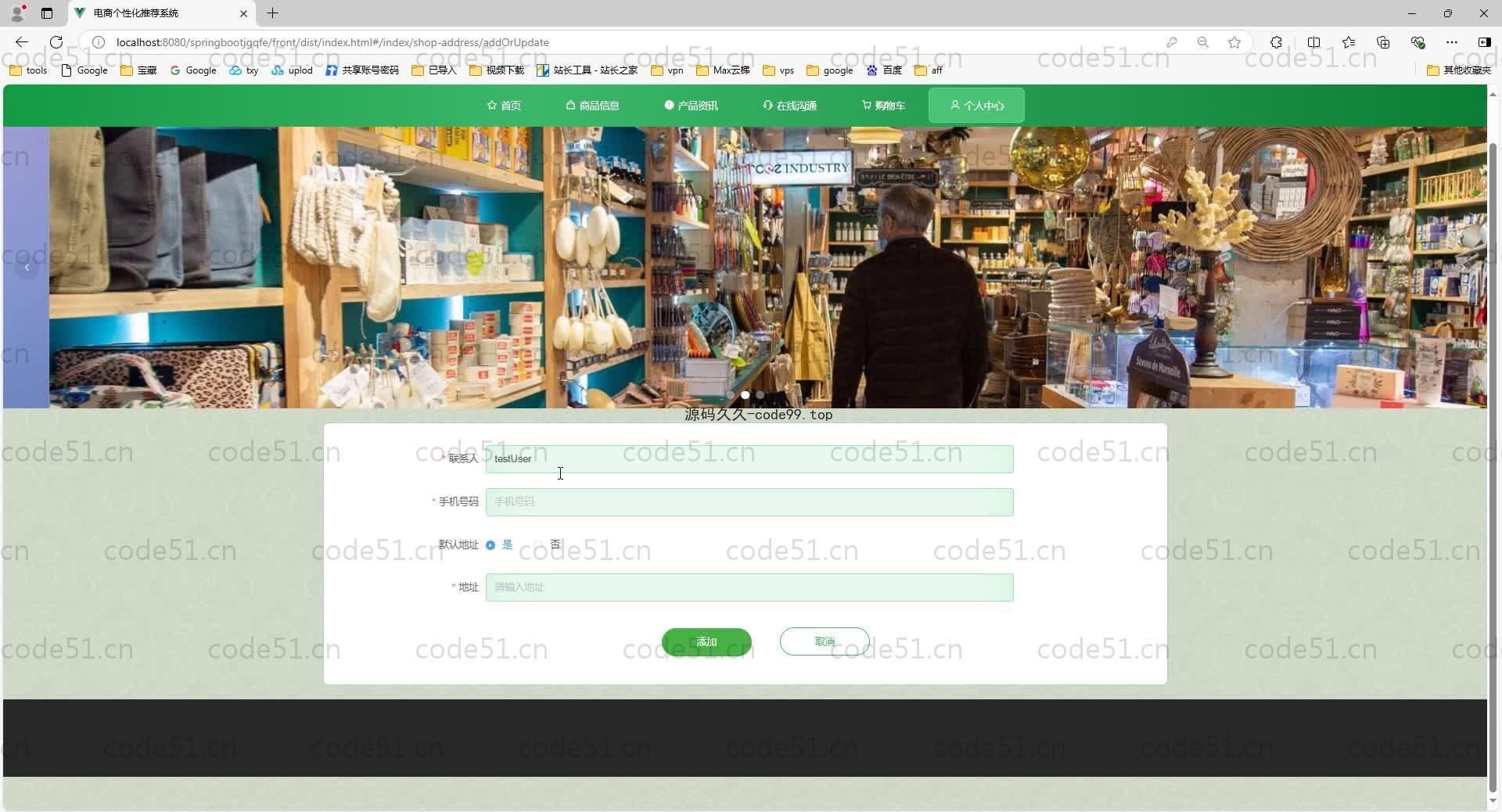Toggle split screen browser icon
This screenshot has height=812, width=1502.
(x=1313, y=42)
